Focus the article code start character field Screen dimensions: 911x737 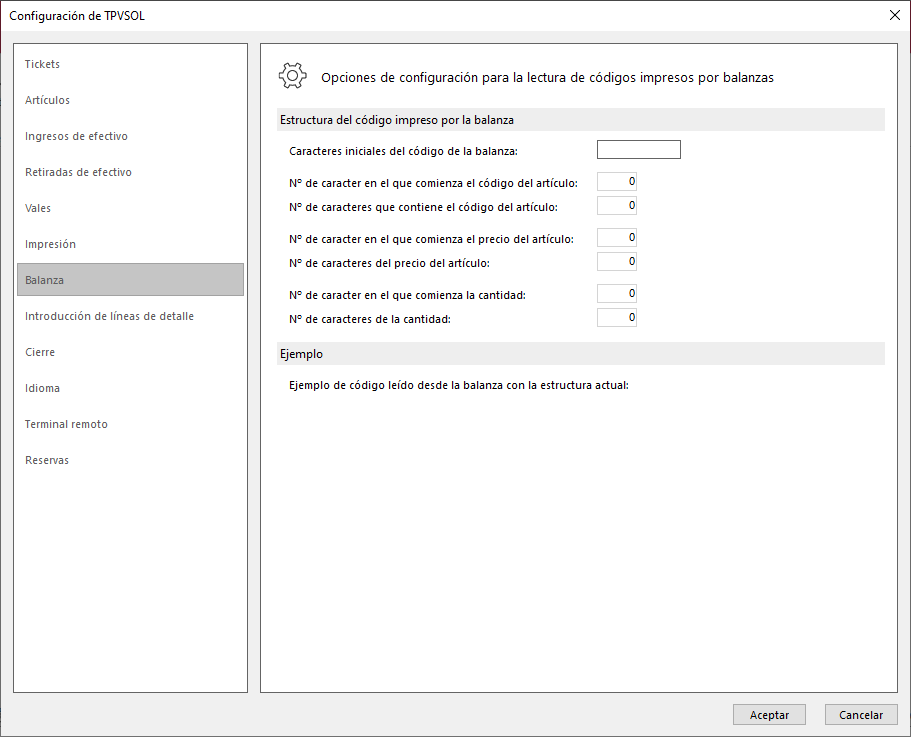pyautogui.click(x=616, y=182)
